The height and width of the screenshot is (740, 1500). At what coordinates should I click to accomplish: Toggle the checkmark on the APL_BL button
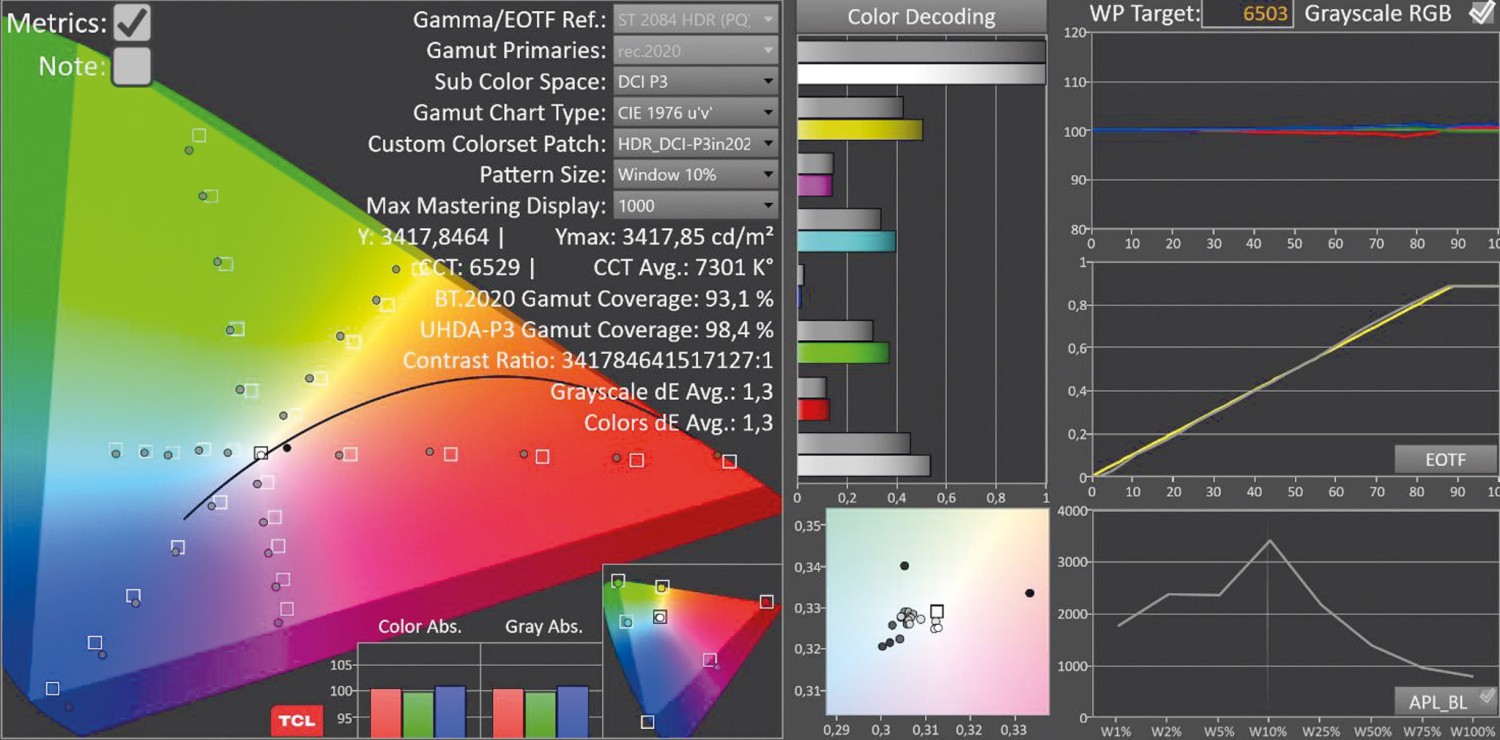[x=1487, y=695]
